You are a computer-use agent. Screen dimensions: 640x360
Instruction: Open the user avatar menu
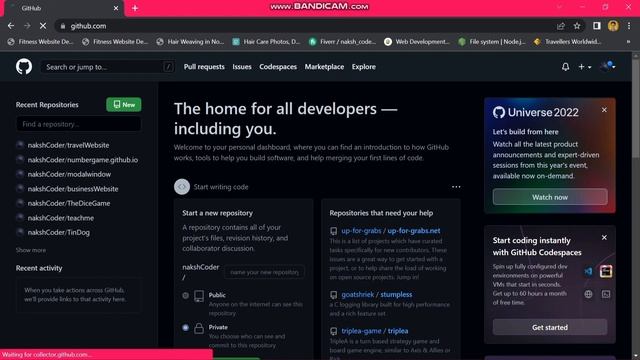tap(608, 66)
